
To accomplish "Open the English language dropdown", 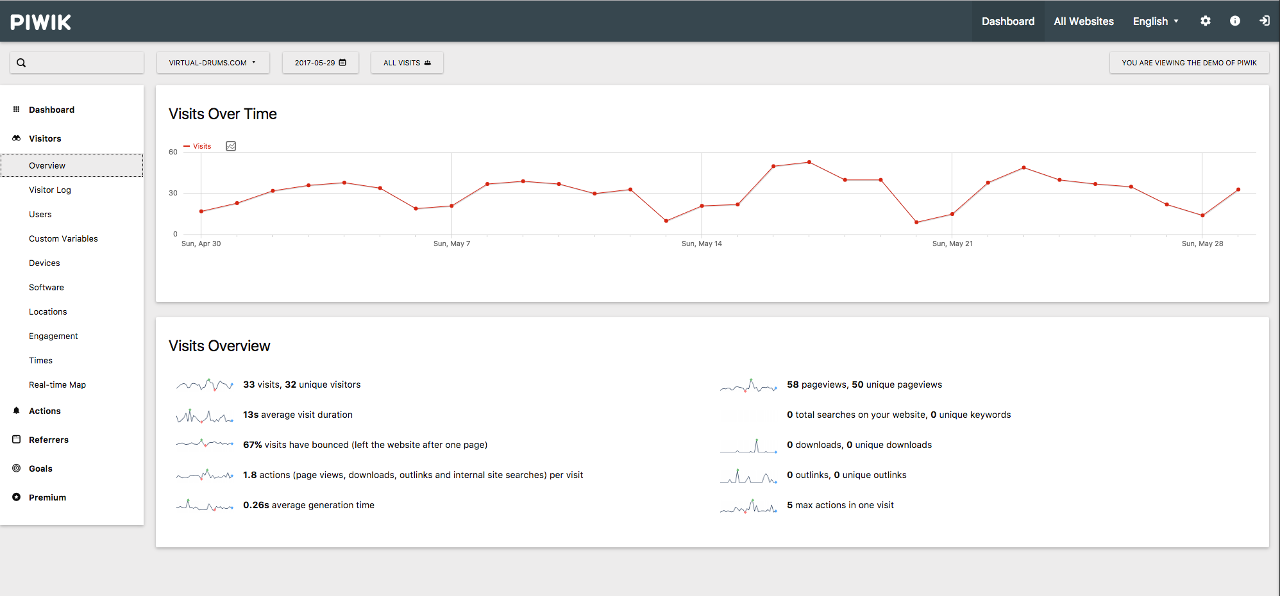I will point(1155,20).
